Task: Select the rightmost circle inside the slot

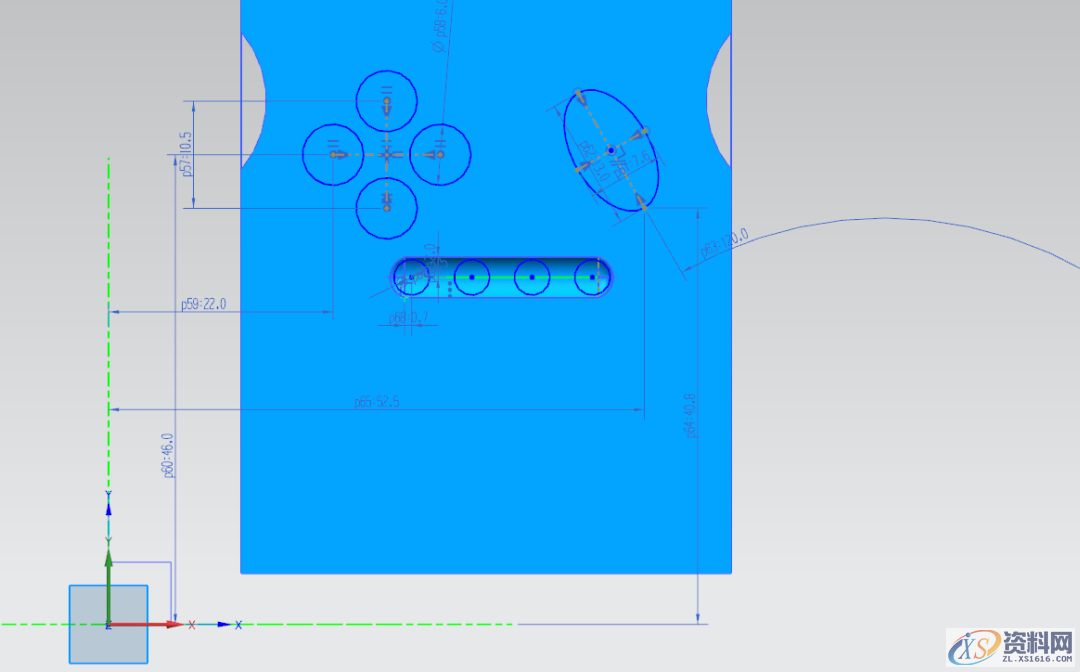Action: point(593,260)
